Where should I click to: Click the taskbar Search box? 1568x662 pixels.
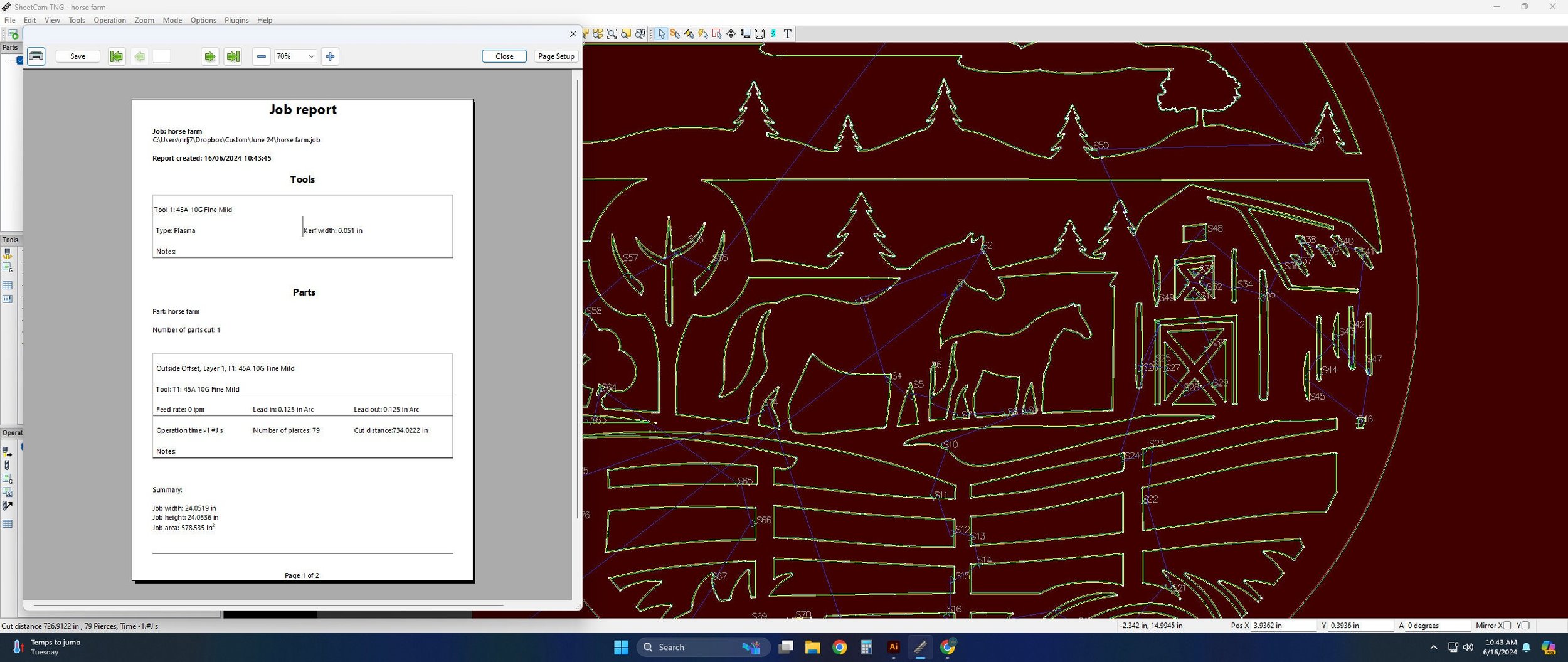pos(704,648)
